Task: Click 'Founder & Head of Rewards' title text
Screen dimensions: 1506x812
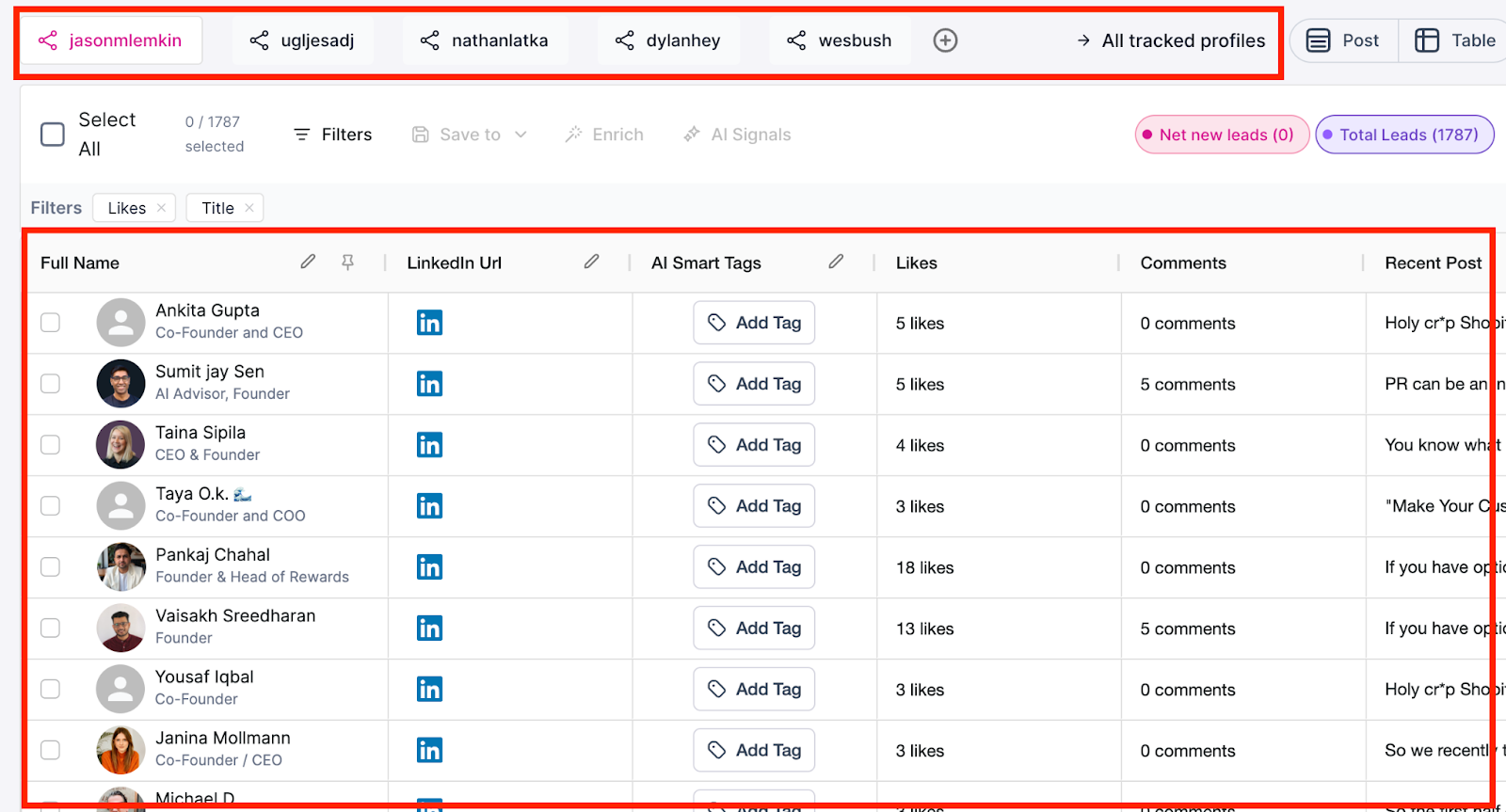Action: pos(252,577)
